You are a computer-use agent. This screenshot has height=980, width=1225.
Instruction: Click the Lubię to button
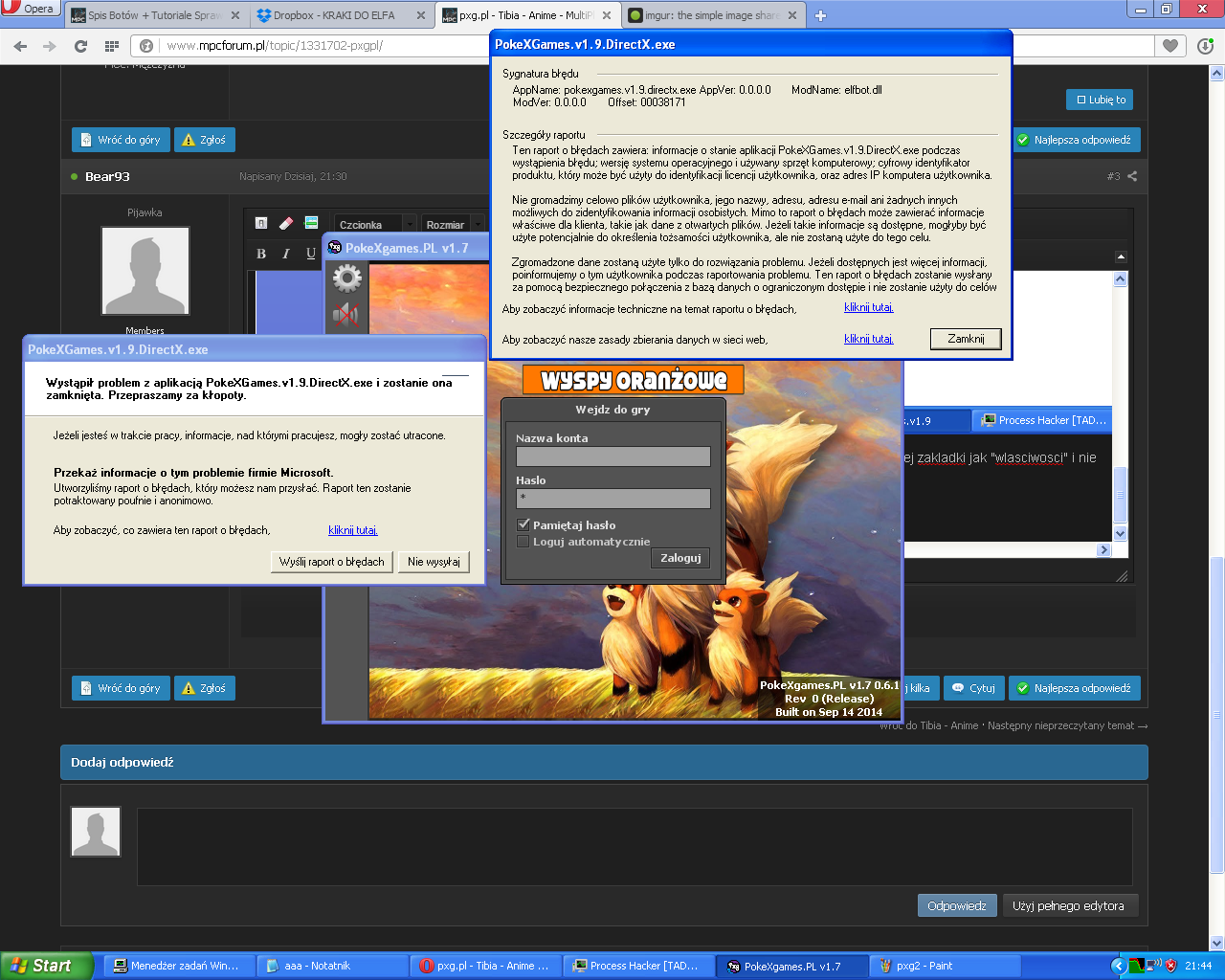[x=1101, y=100]
